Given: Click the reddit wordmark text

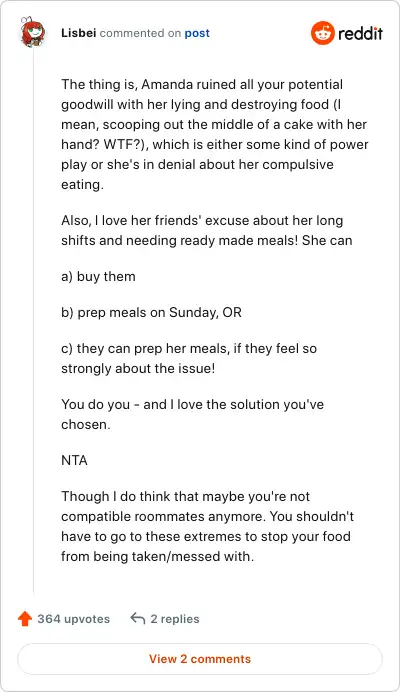Looking at the screenshot, I should (361, 33).
